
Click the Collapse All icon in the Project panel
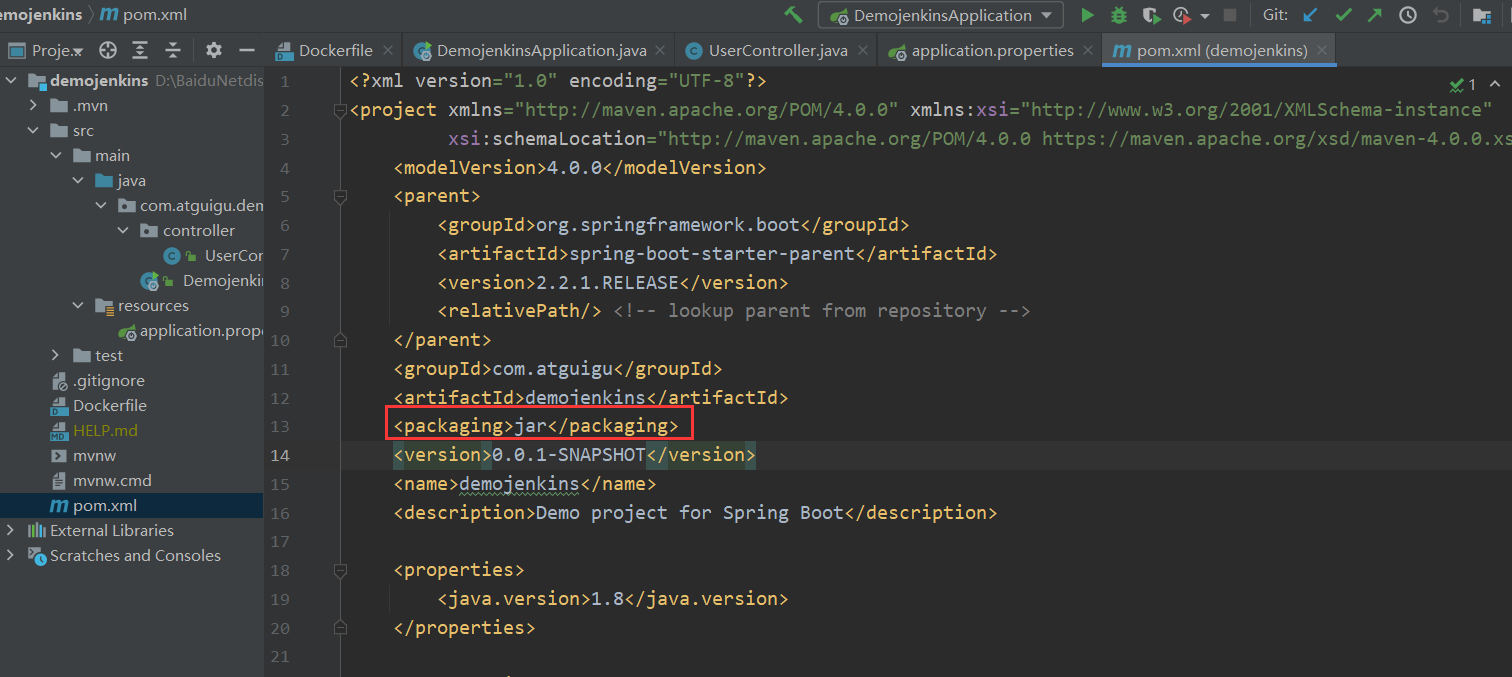[173, 50]
